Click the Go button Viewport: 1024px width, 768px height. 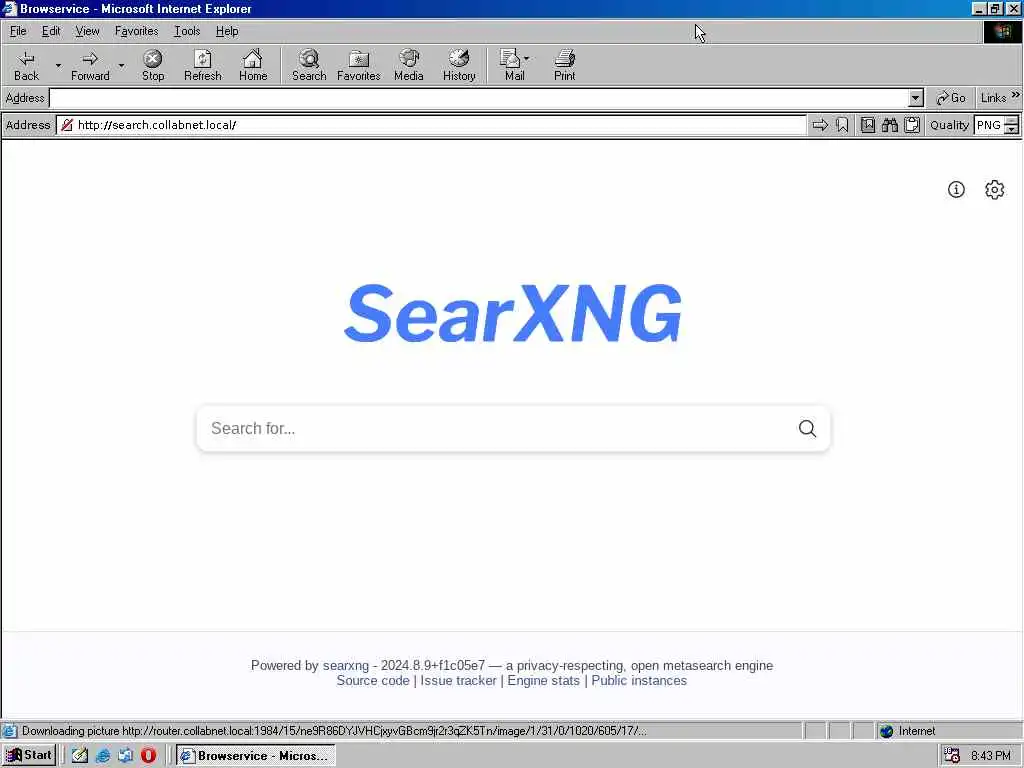point(950,98)
